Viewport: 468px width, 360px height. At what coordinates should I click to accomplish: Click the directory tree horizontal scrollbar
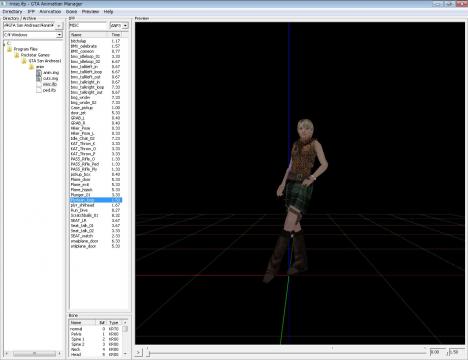(33, 353)
